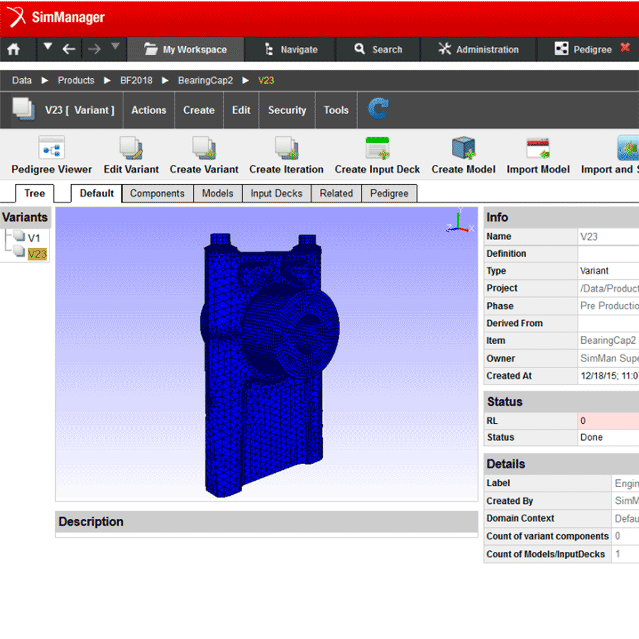Go to the home icon
Image resolution: width=639 pixels, height=639 pixels.
(13, 49)
